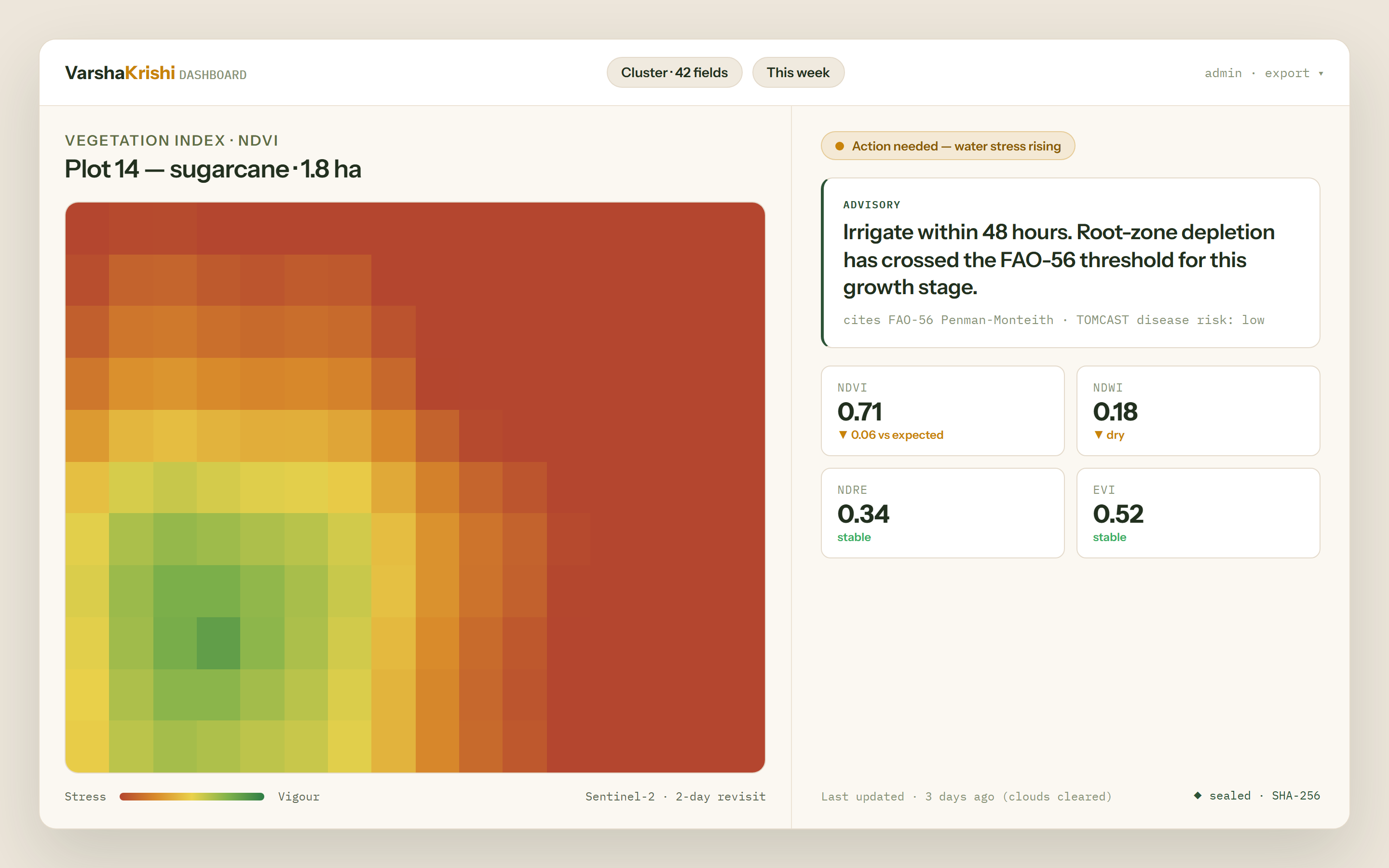Click the VarshaKrishi dashboard logo

(156, 73)
